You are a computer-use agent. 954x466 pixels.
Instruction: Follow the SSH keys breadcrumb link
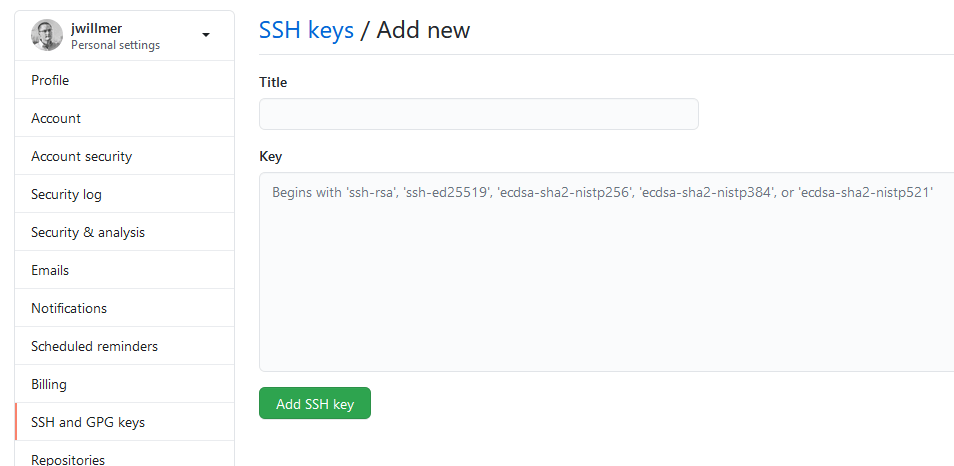click(306, 29)
